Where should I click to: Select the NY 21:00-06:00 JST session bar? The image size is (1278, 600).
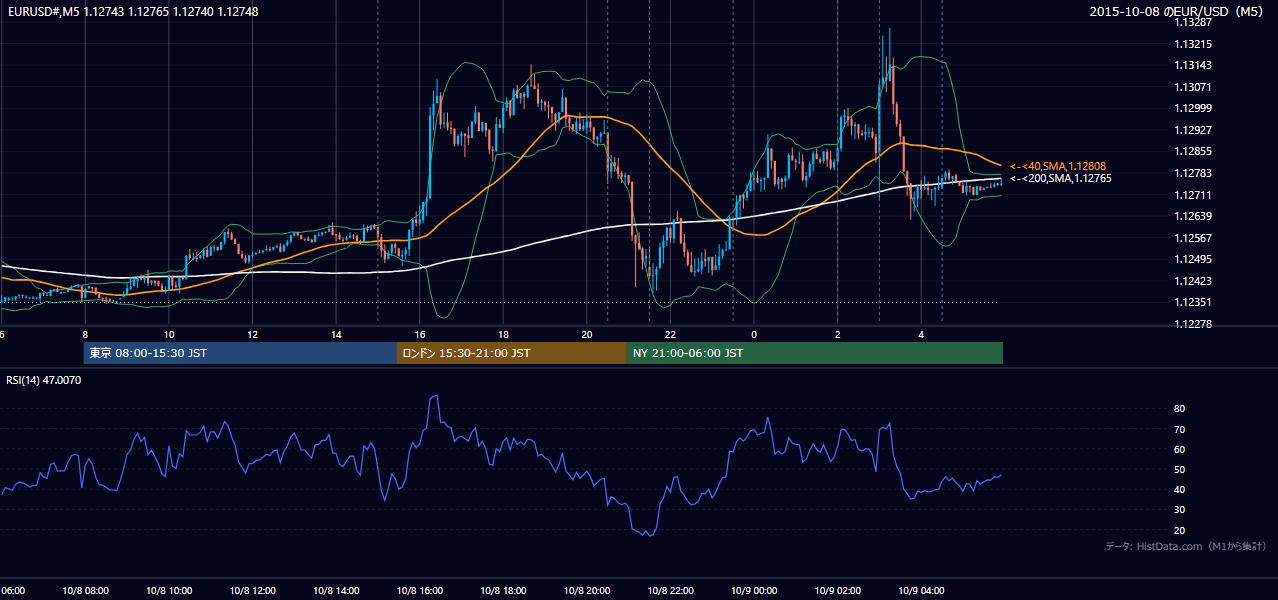tap(815, 353)
